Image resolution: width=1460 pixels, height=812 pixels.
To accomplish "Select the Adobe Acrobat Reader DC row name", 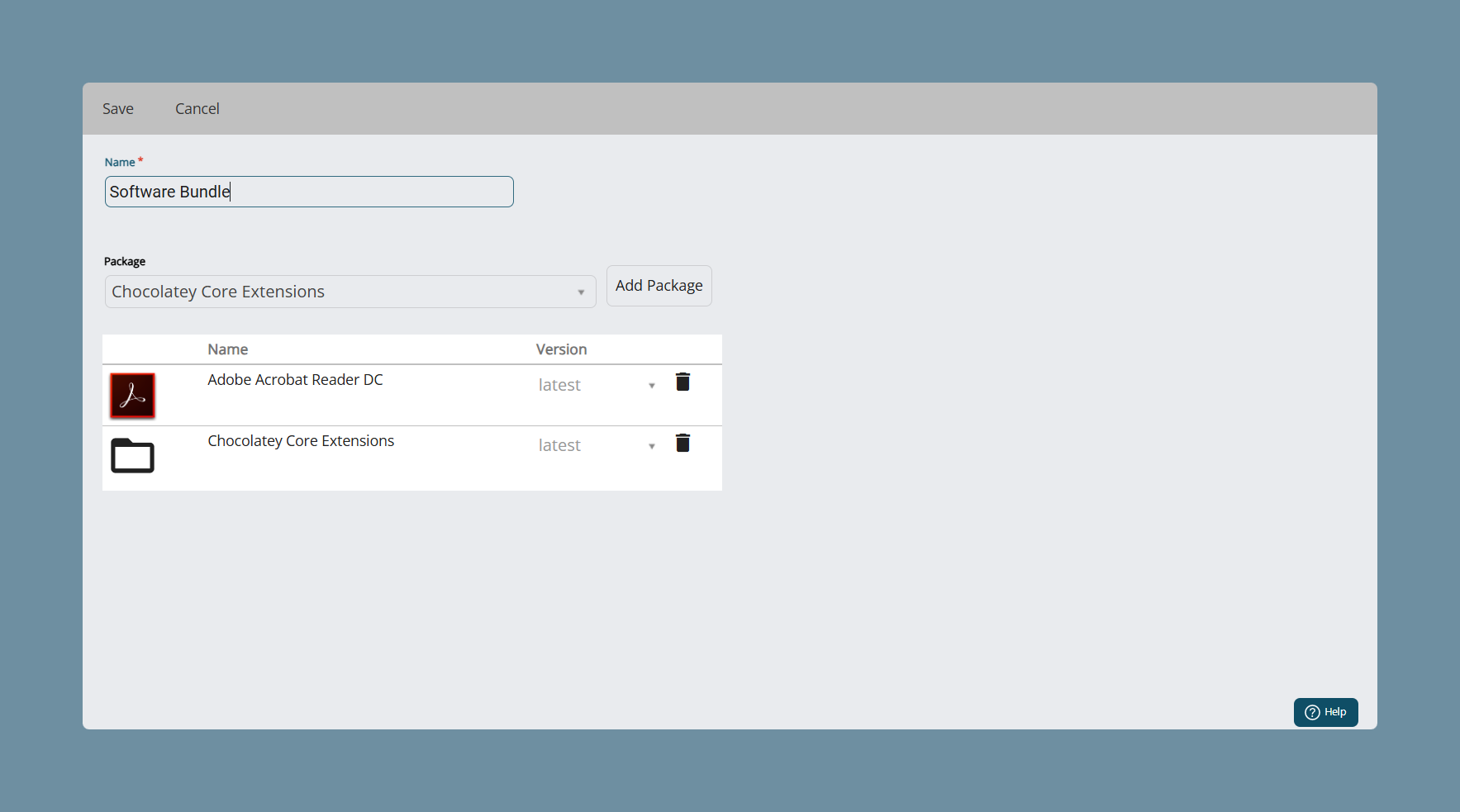I will point(296,380).
